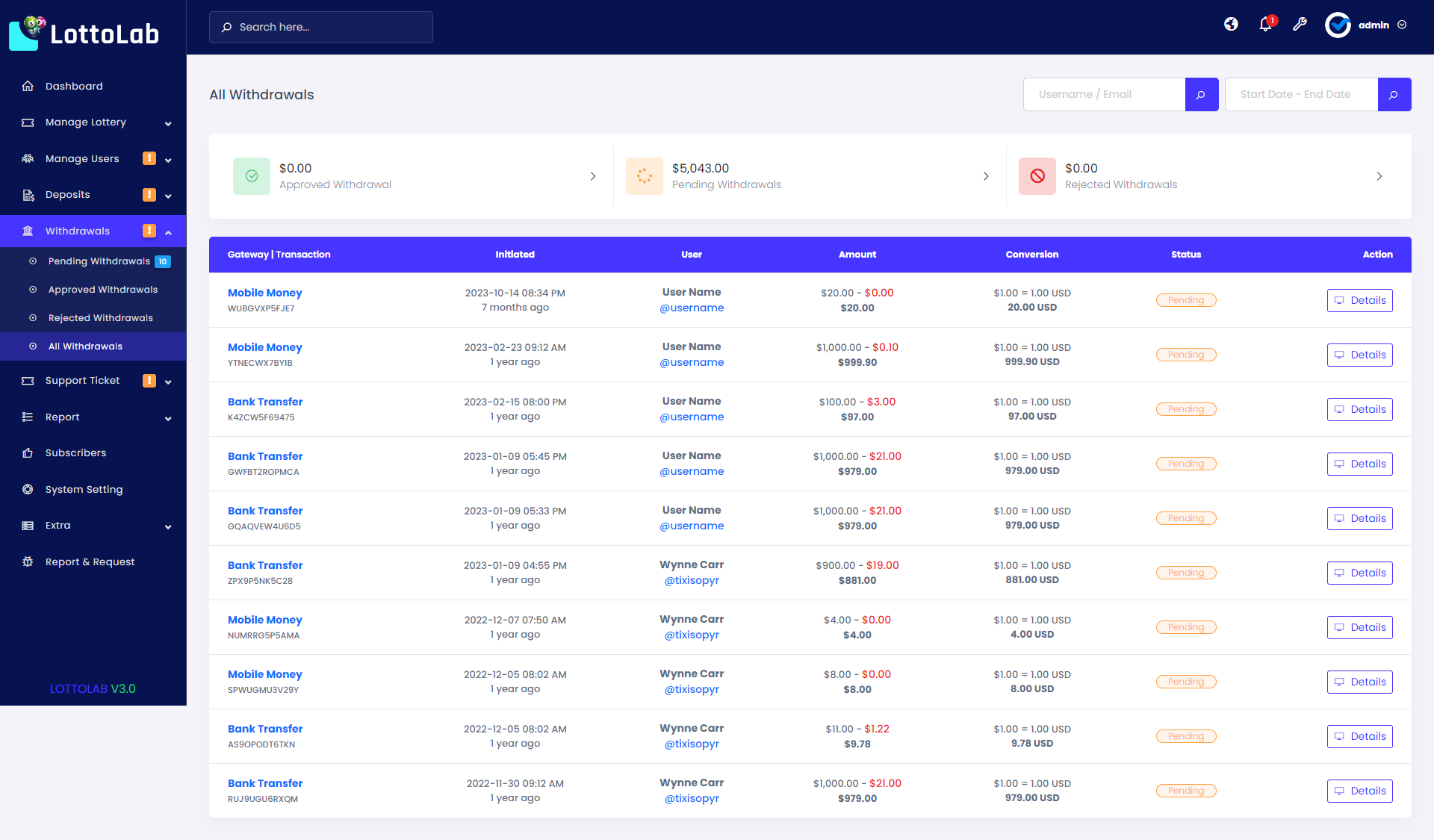Select the System Setting gear icon
The height and width of the screenshot is (840, 1434).
[x=28, y=489]
